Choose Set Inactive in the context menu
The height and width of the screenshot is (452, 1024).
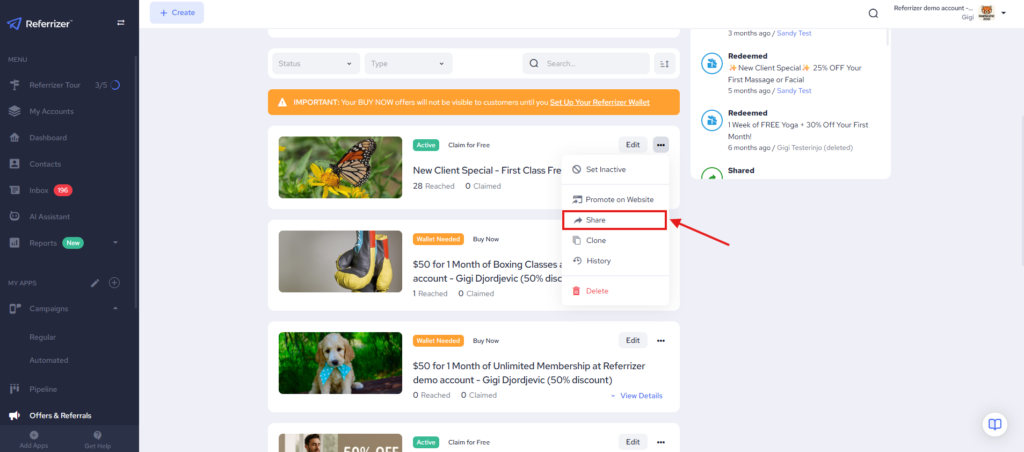(x=605, y=170)
